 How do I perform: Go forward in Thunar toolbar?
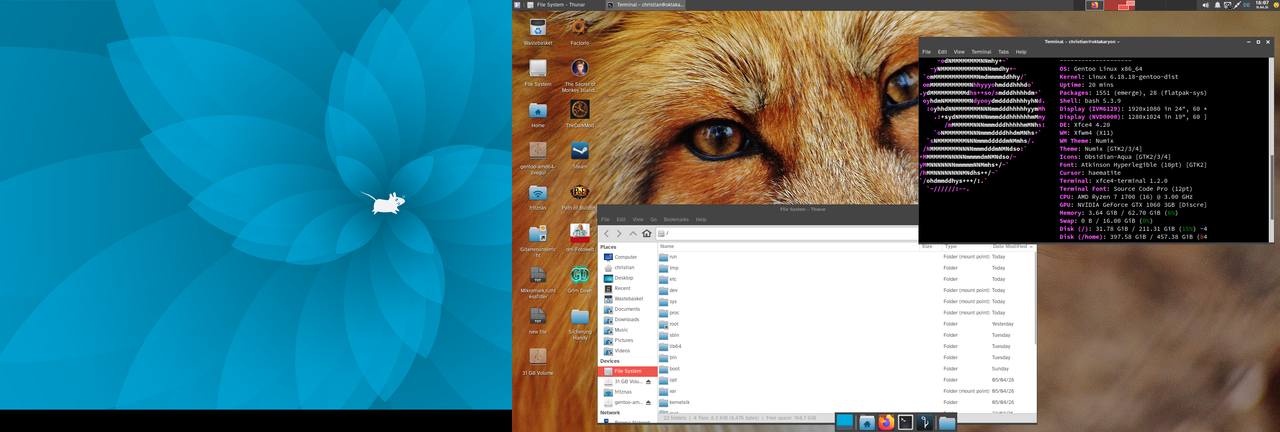pos(619,233)
